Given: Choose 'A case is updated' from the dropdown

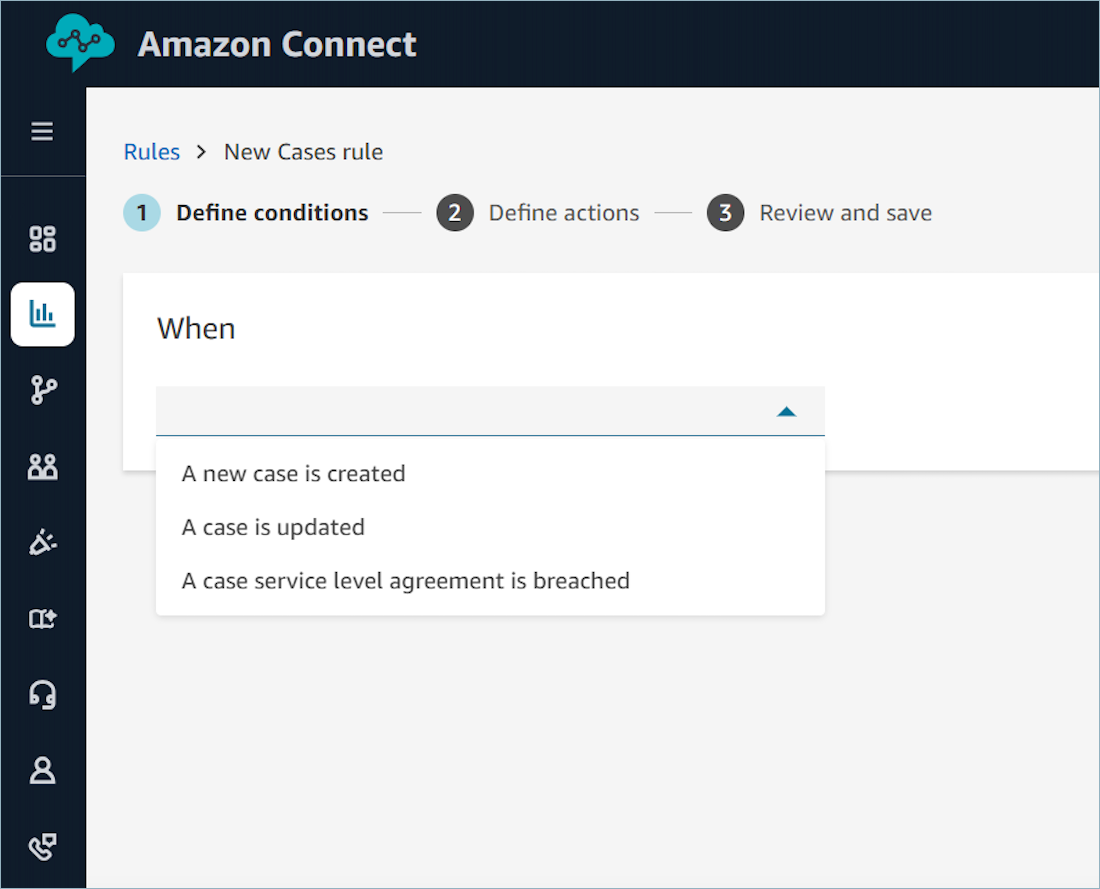Looking at the screenshot, I should point(273,527).
